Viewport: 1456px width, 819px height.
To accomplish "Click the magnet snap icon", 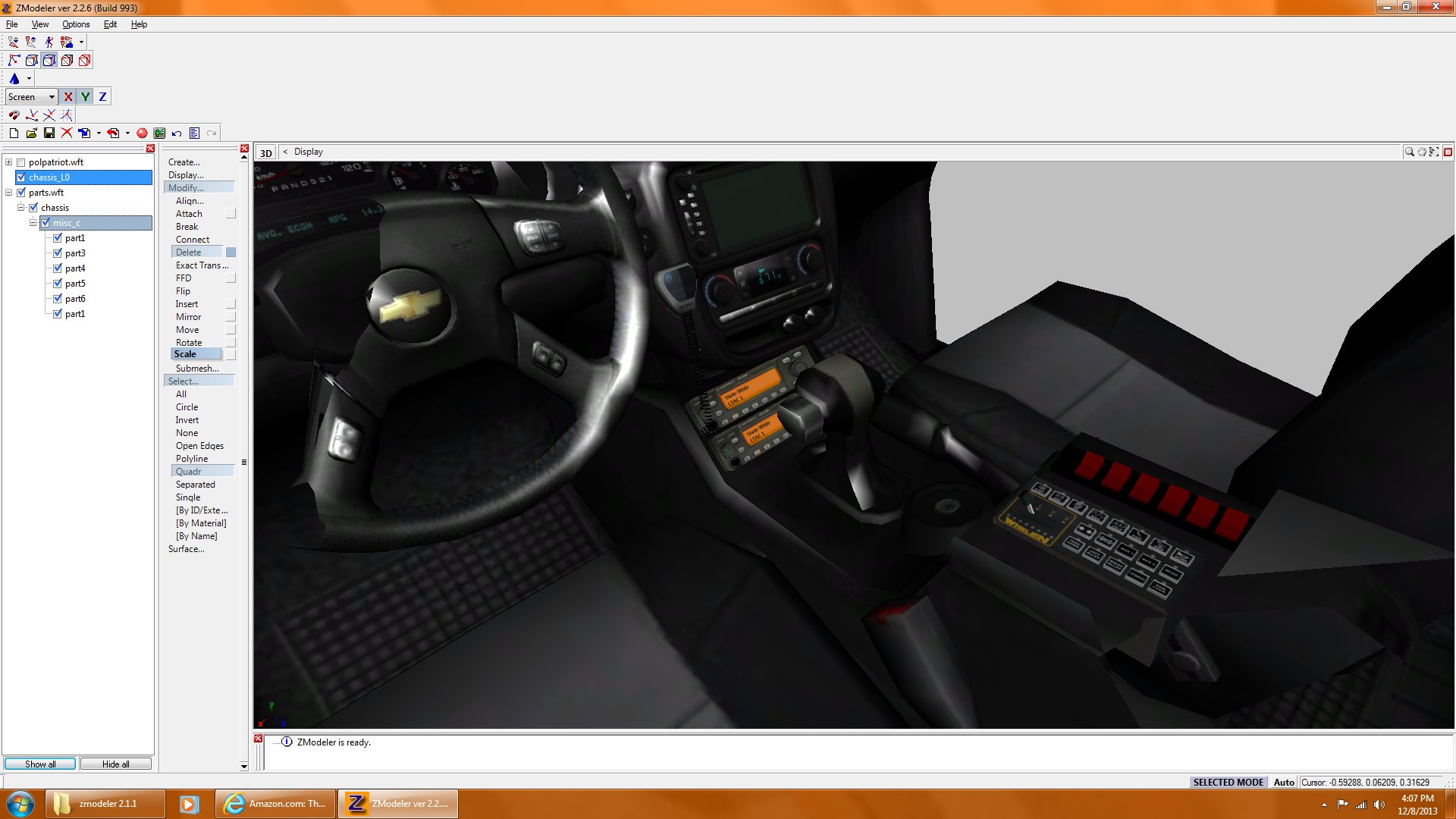I will tap(14, 115).
